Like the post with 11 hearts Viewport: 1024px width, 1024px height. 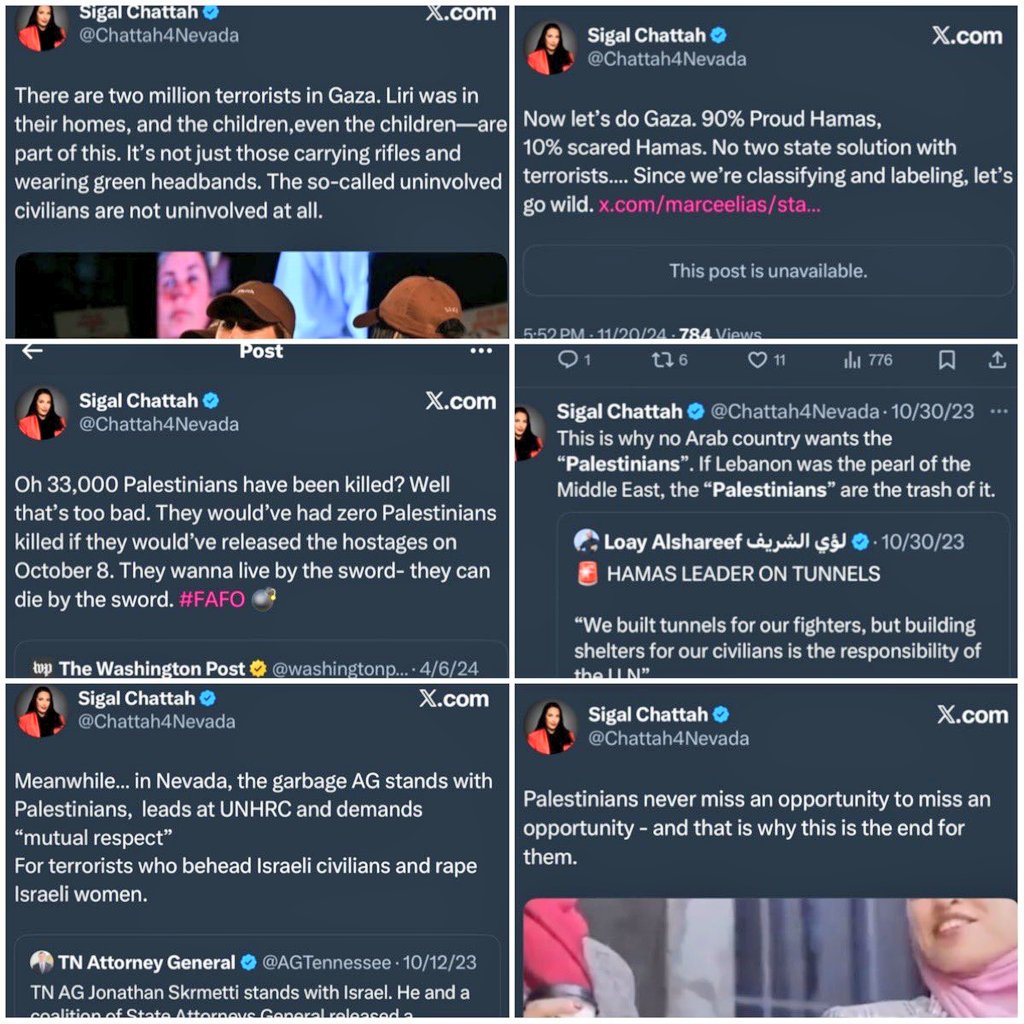[x=757, y=359]
